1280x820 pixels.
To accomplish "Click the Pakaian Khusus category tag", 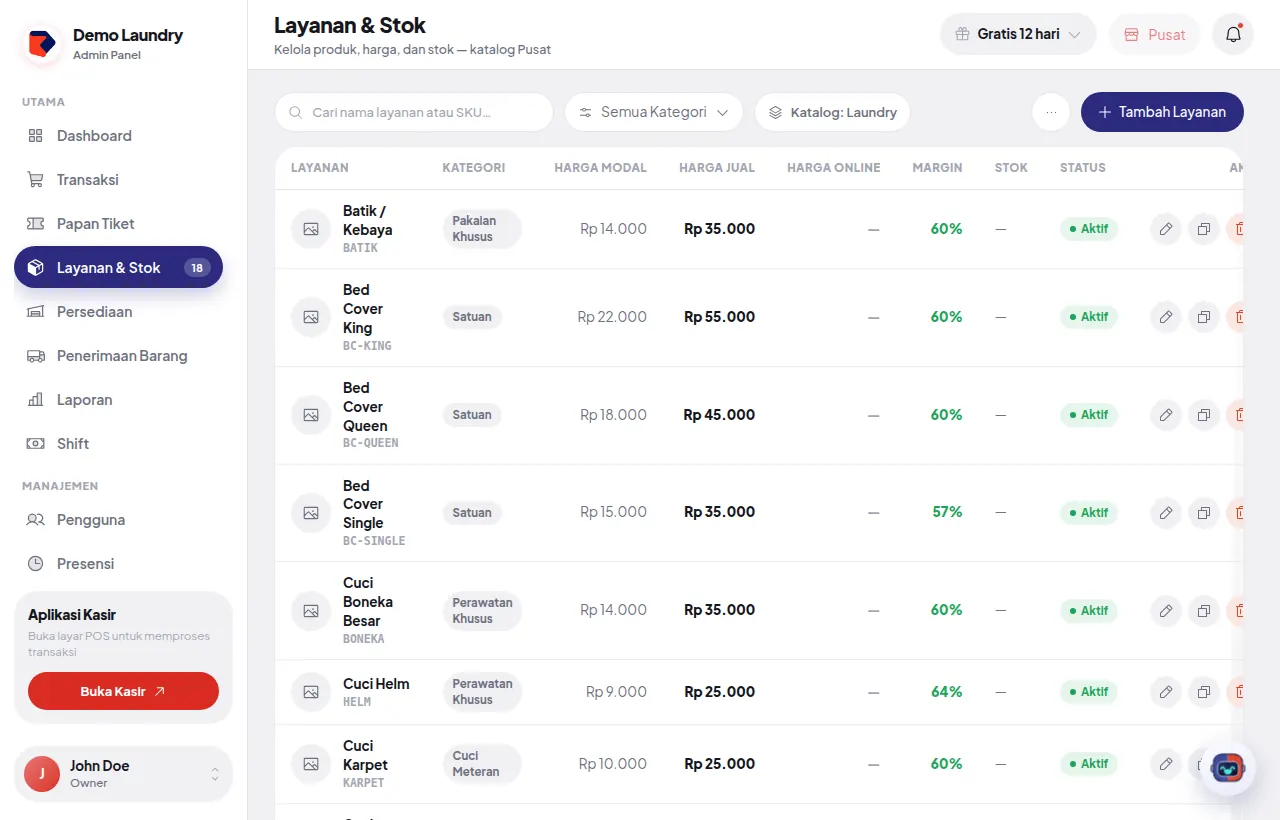I will 482,229.
